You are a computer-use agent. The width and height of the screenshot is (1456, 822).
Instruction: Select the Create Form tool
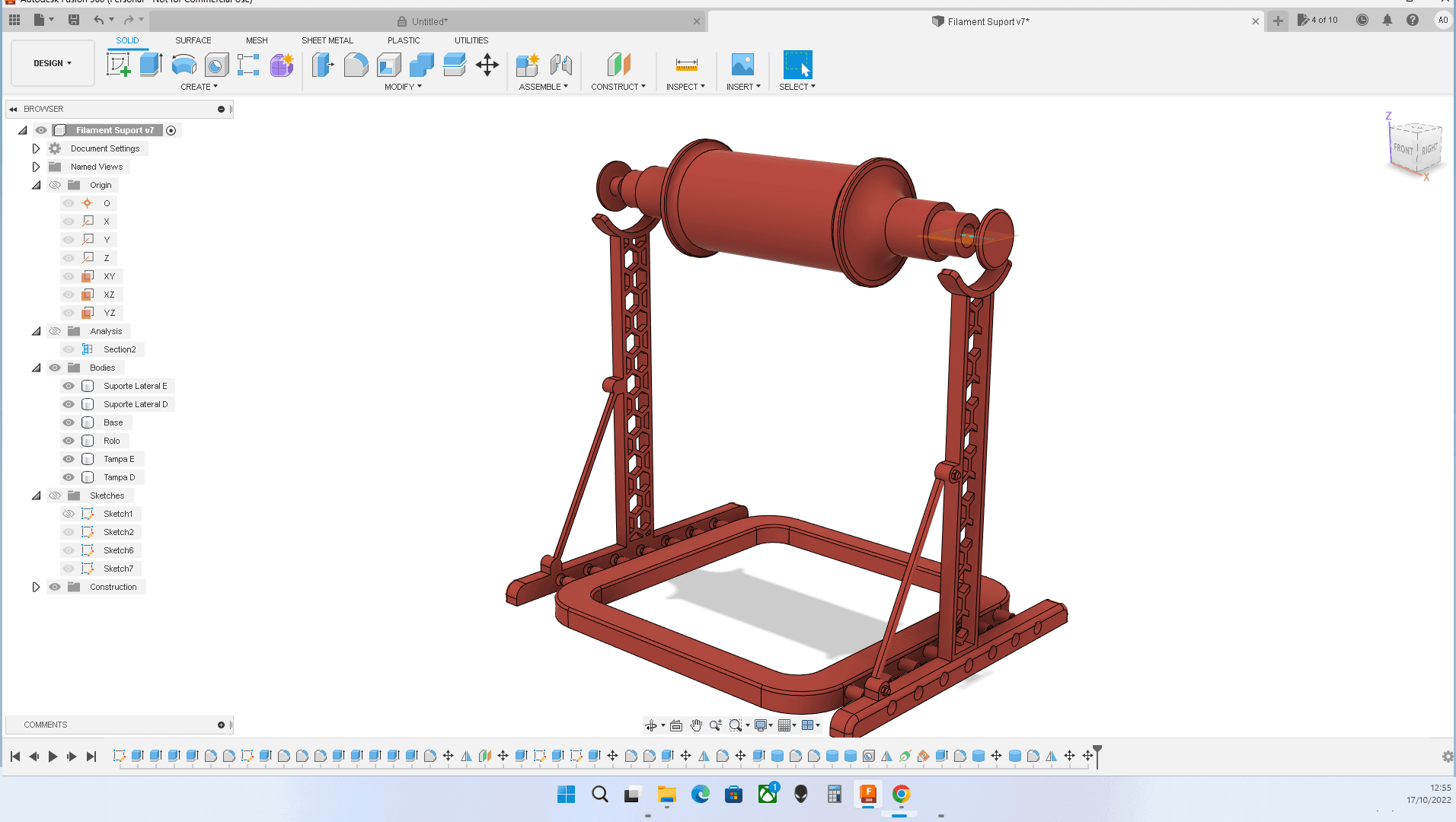point(282,65)
